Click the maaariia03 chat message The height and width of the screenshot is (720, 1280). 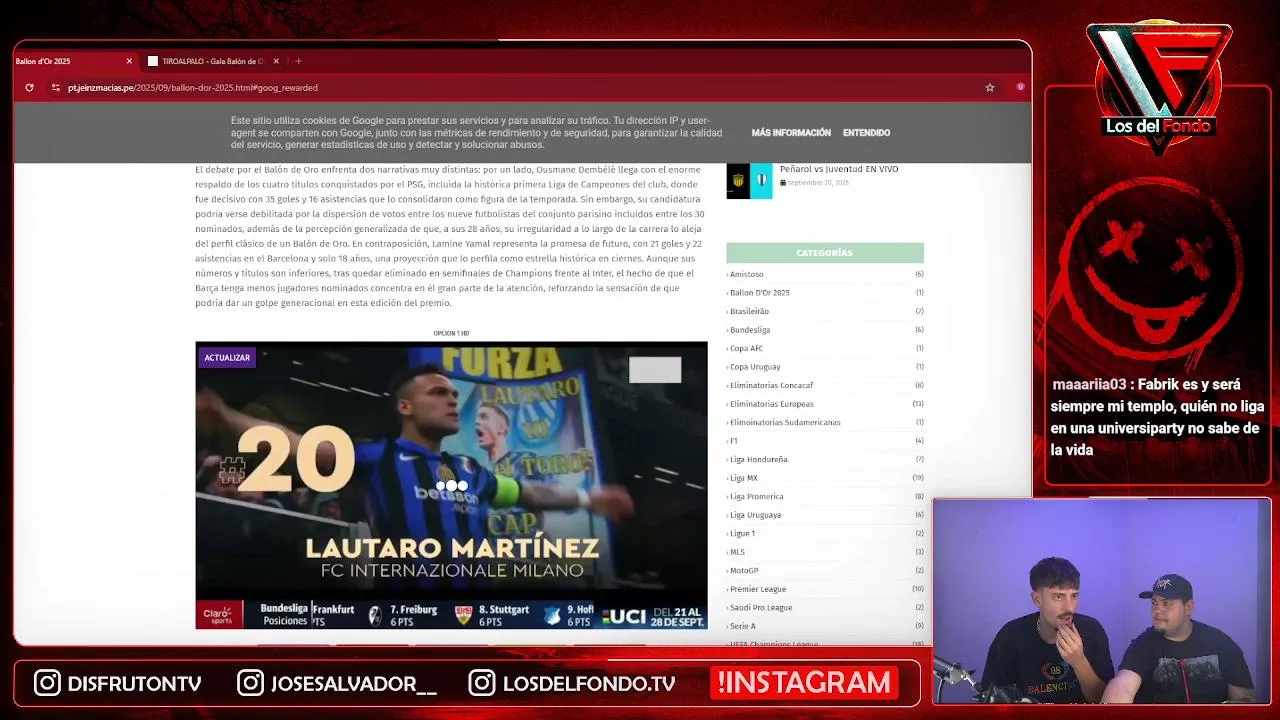pos(1157,417)
